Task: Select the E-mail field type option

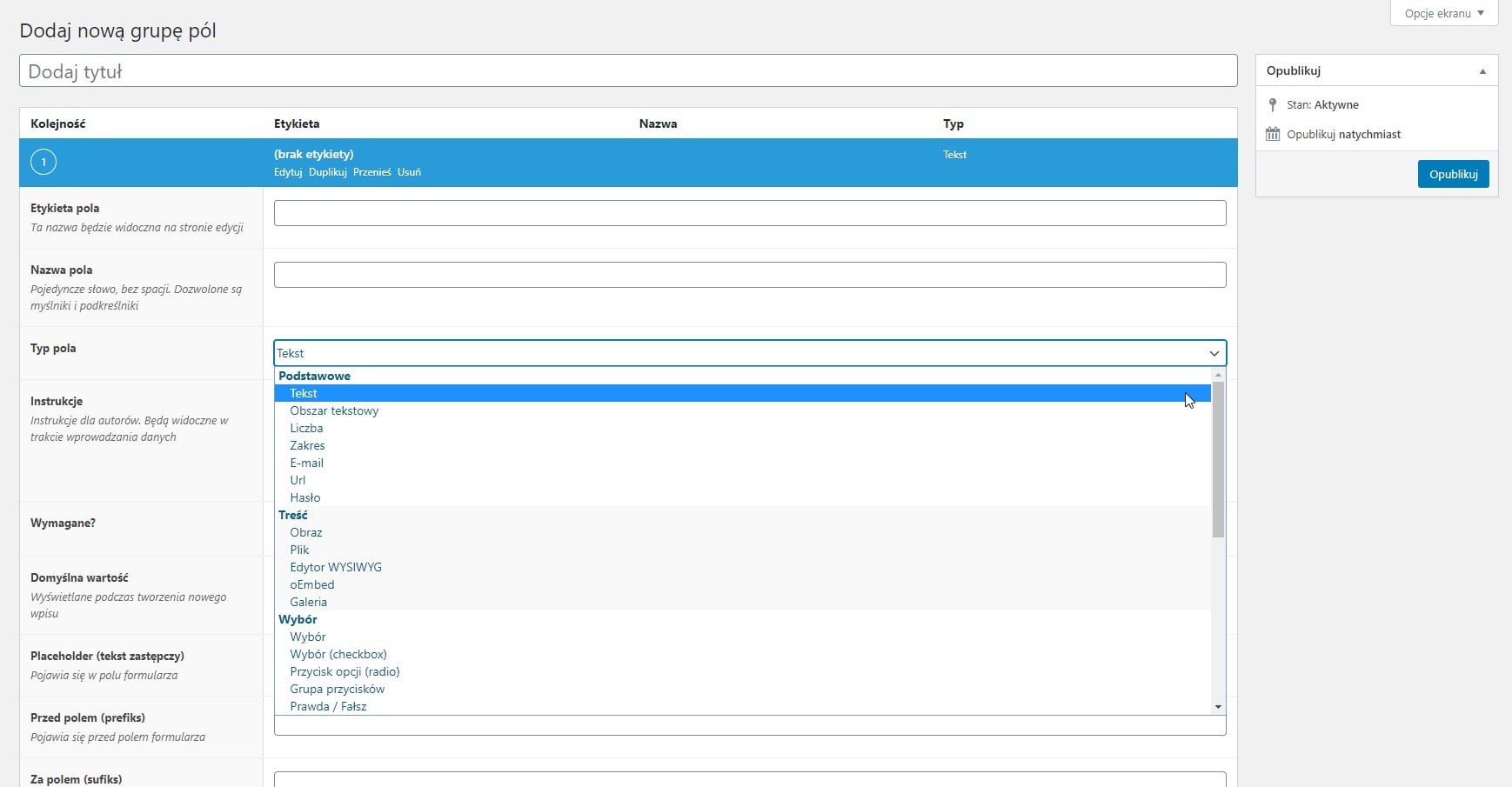Action: point(306,463)
